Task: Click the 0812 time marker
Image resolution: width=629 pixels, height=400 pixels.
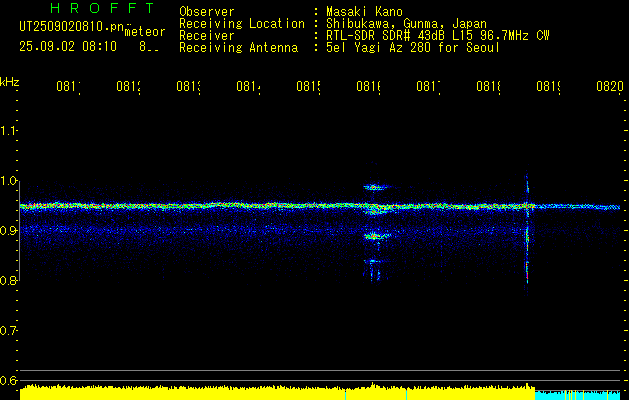Action: tap(128, 87)
